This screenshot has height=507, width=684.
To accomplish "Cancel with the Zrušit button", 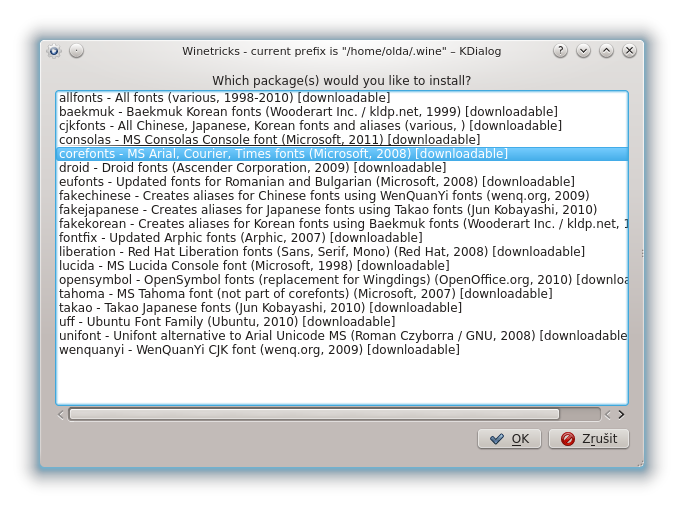I will (x=589, y=438).
